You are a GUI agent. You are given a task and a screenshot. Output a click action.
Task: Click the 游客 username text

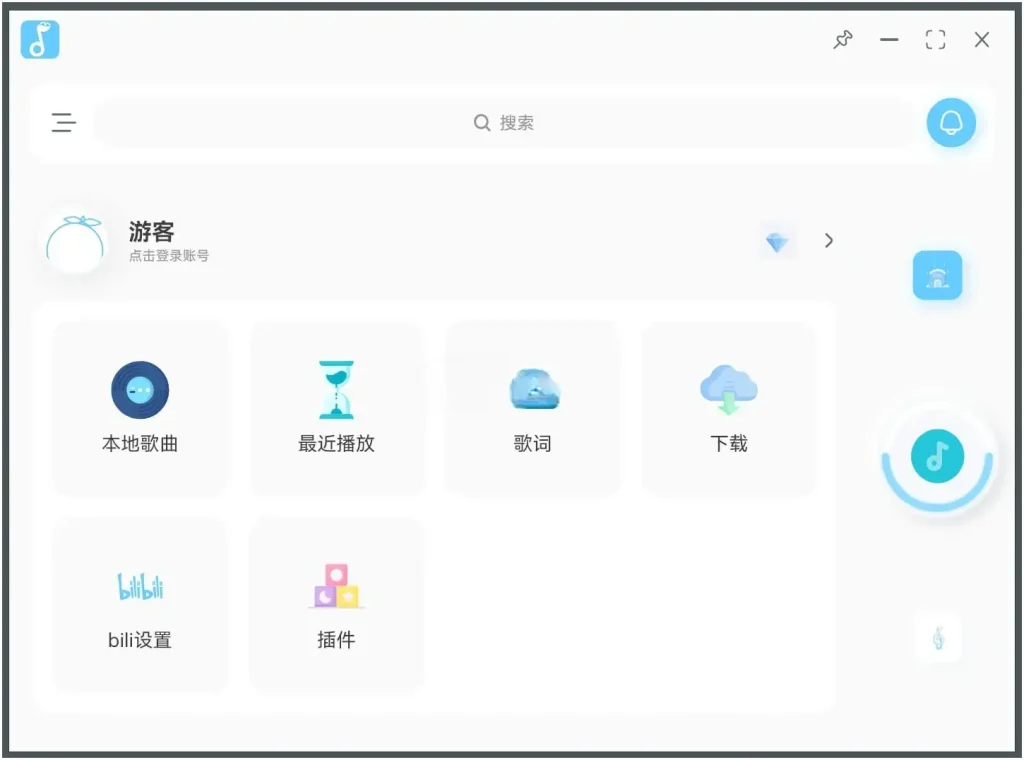tap(152, 231)
